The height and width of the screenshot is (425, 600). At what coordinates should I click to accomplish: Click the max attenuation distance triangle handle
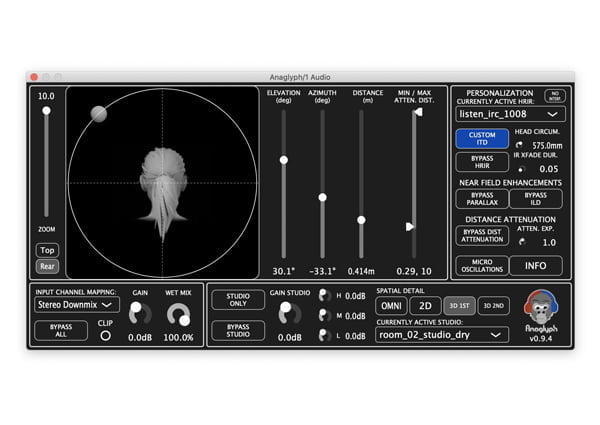[x=418, y=112]
